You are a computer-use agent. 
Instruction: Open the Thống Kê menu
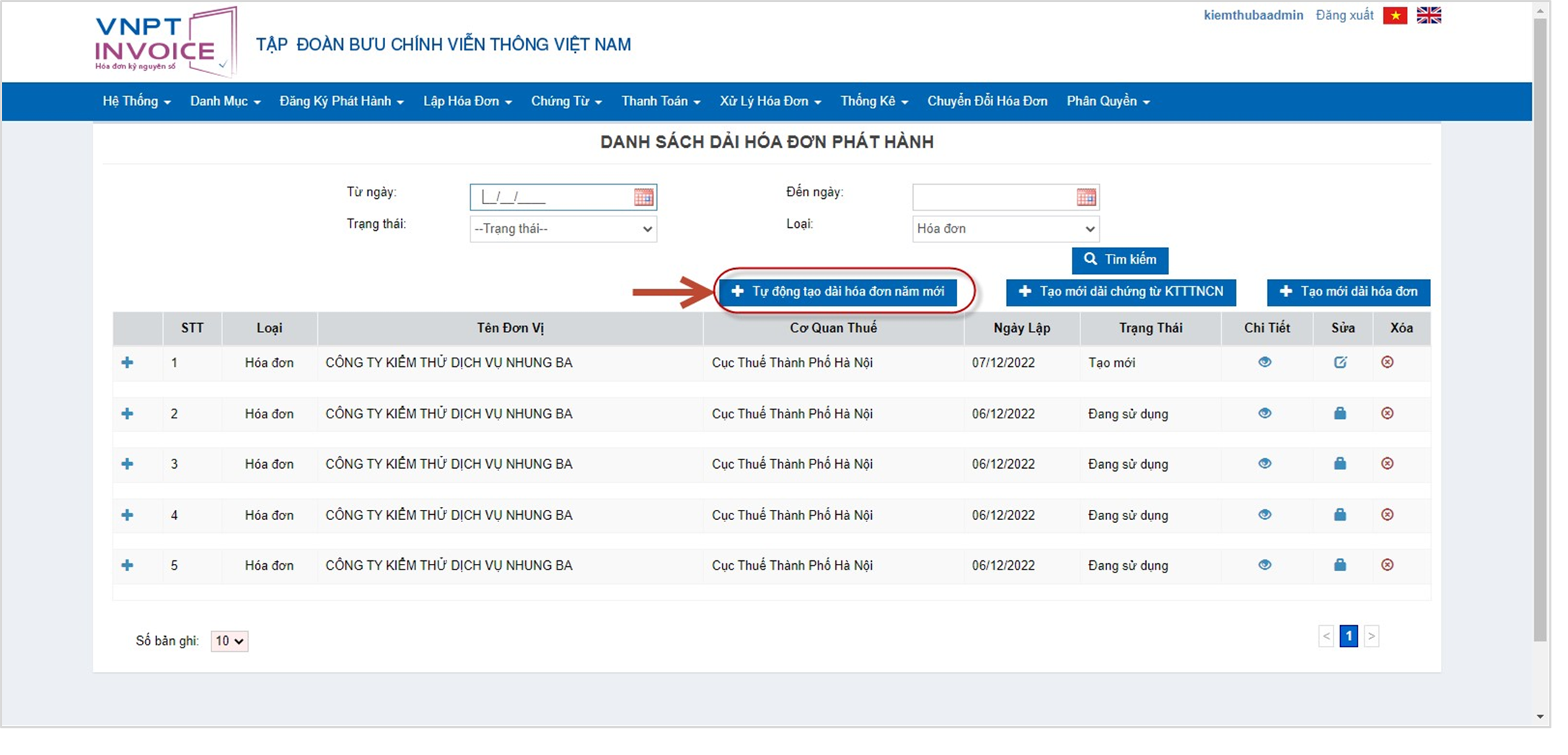point(873,102)
